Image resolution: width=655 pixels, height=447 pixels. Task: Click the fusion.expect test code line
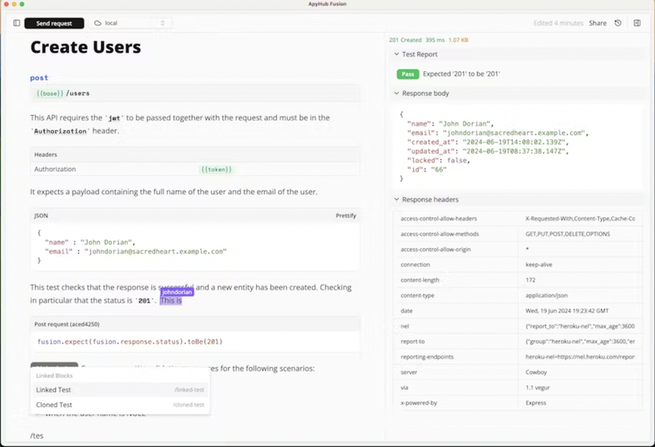click(x=130, y=342)
